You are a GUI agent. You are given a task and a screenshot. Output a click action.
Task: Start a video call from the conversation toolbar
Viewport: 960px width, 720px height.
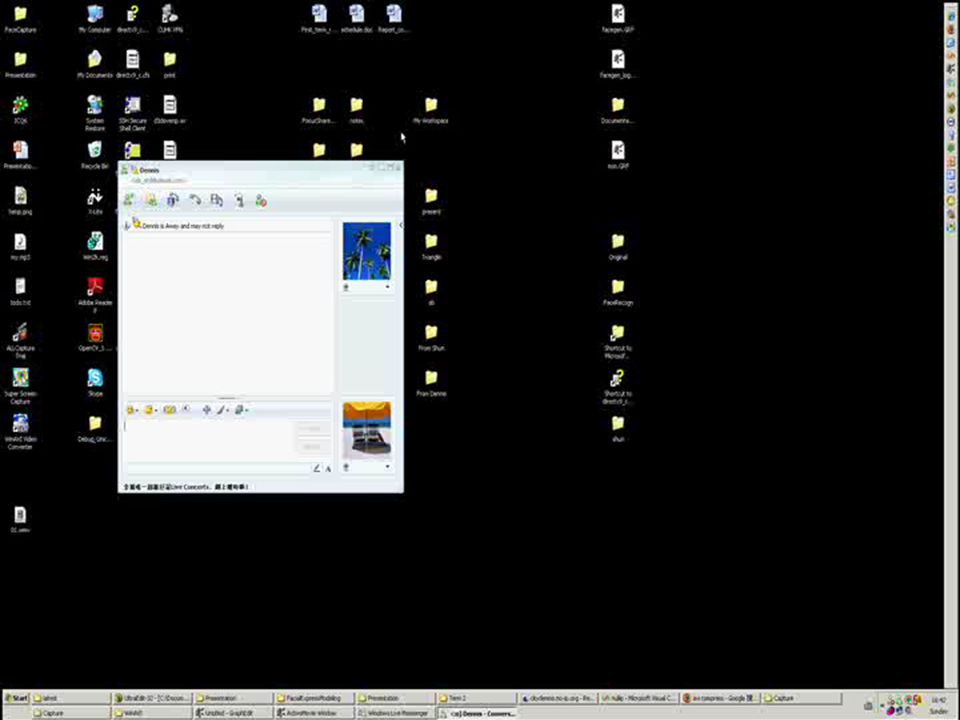point(173,200)
